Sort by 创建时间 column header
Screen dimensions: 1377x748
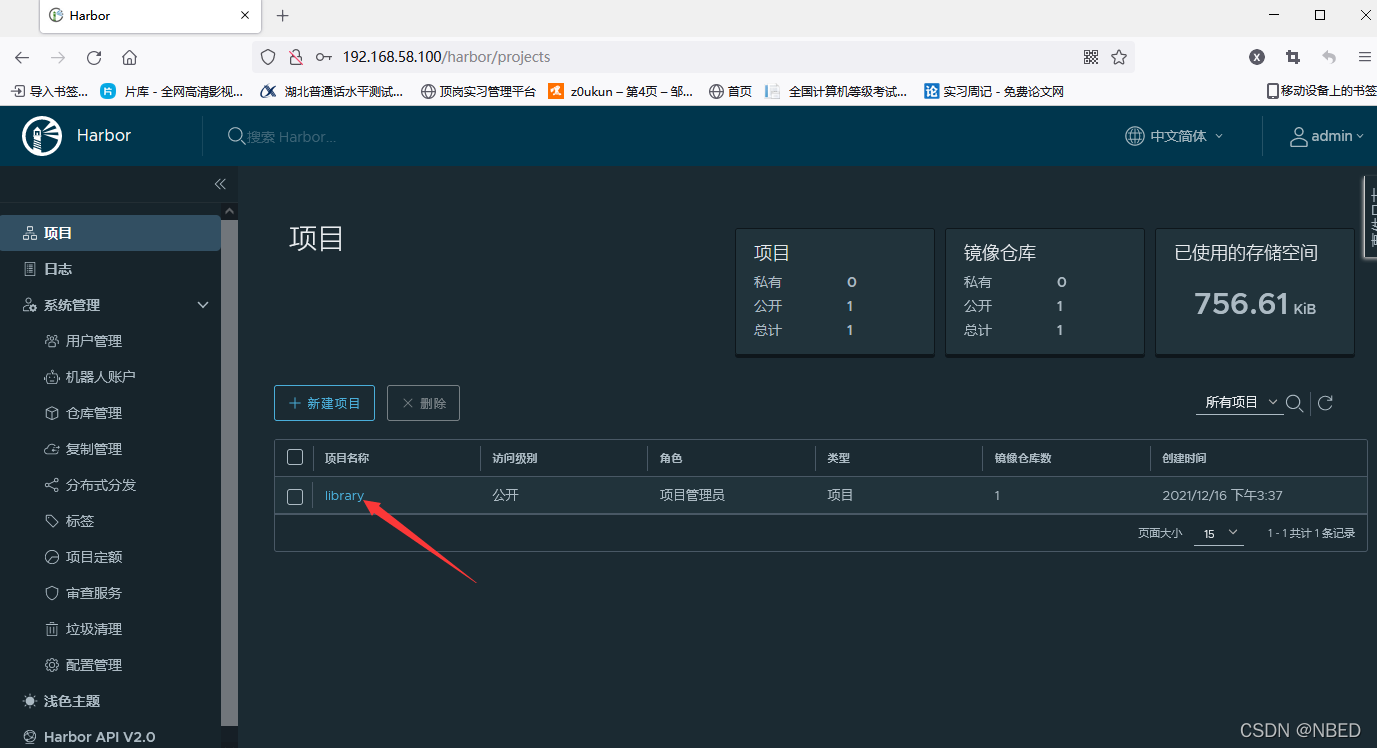point(1184,457)
